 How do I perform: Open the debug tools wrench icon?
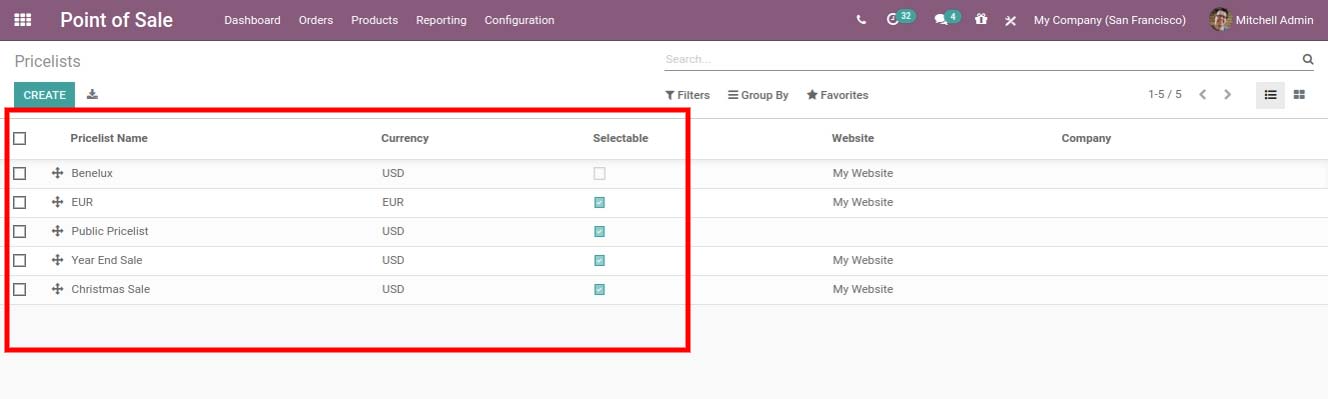pos(1010,20)
